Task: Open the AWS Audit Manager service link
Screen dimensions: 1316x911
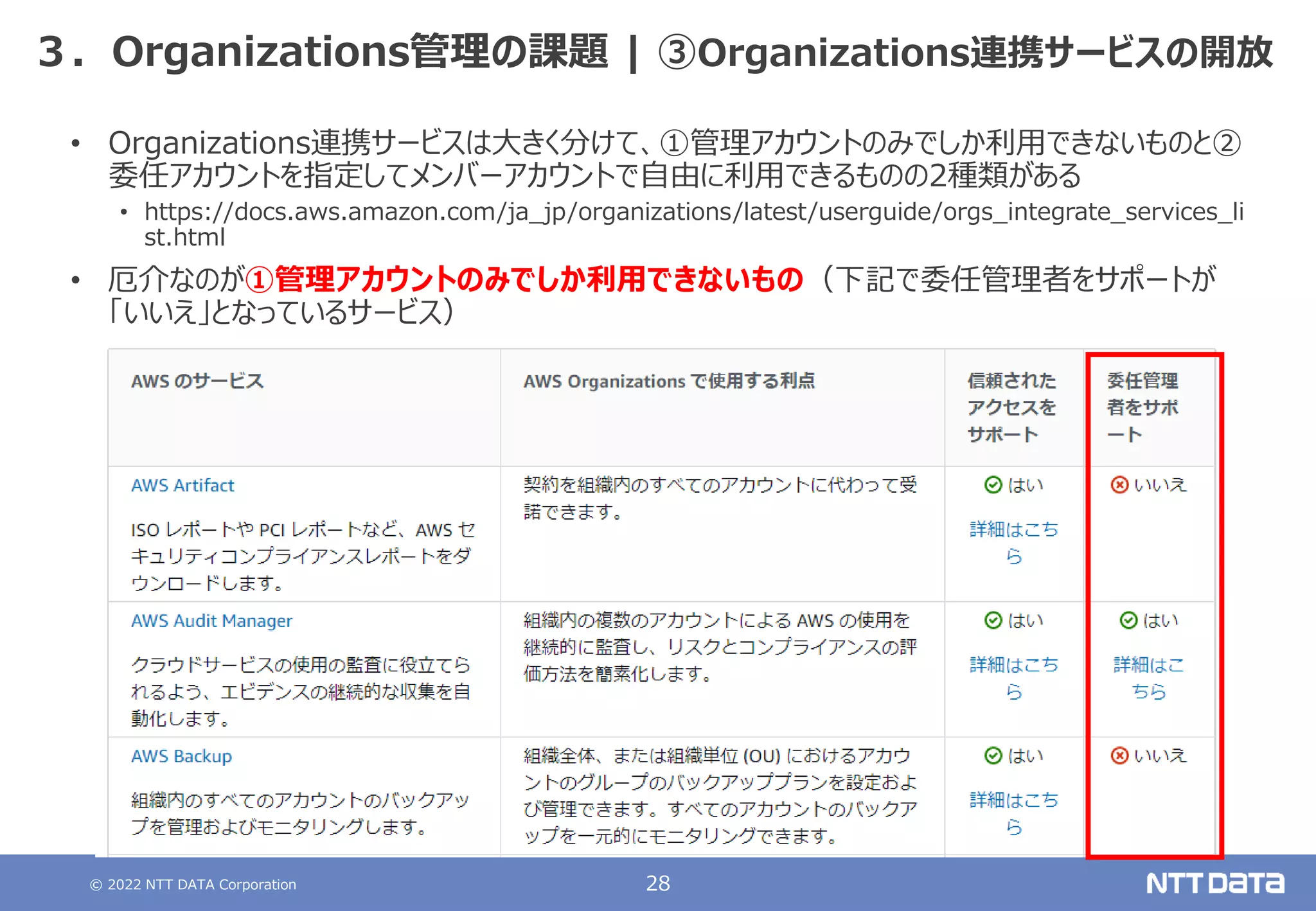Action: 211,621
